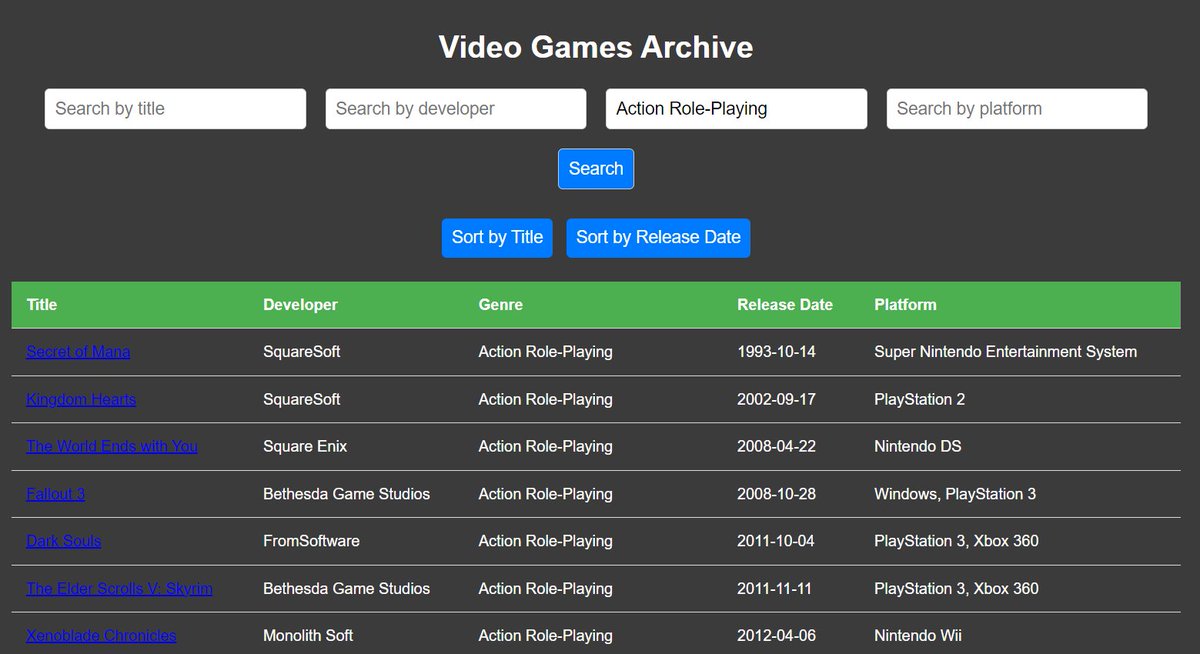Click the Title column header

click(42, 305)
